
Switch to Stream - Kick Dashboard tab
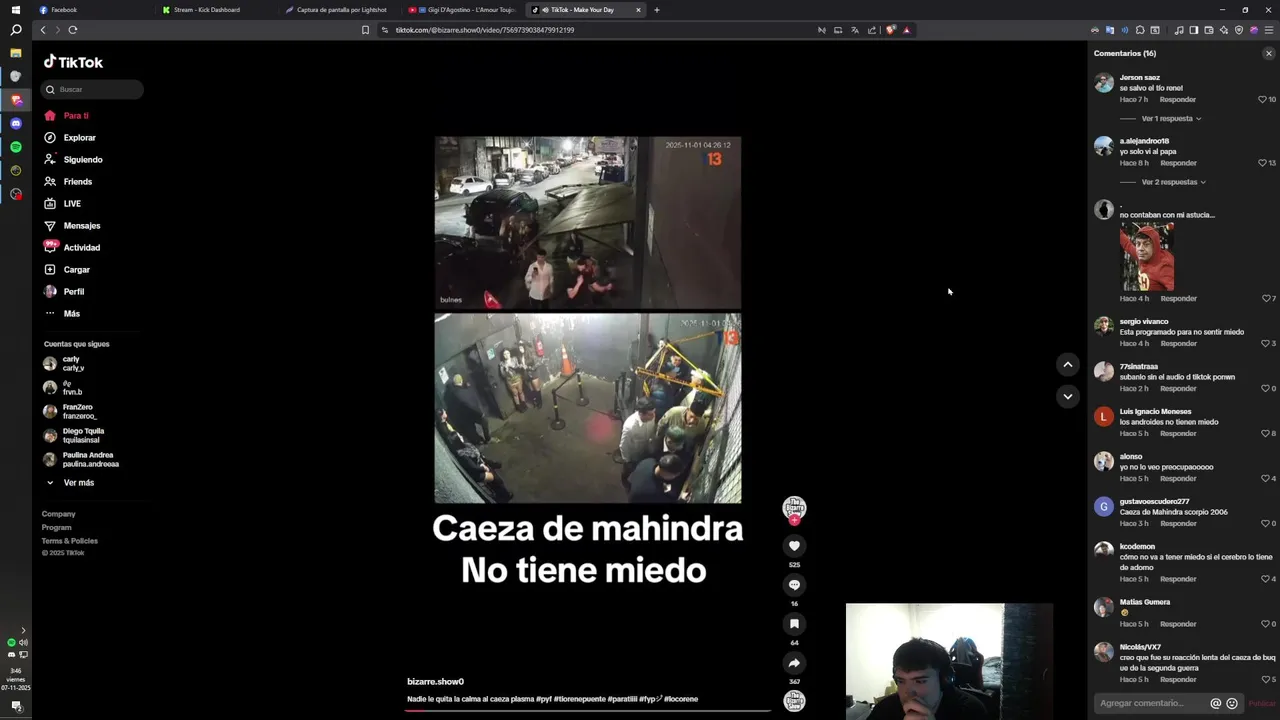coord(215,10)
